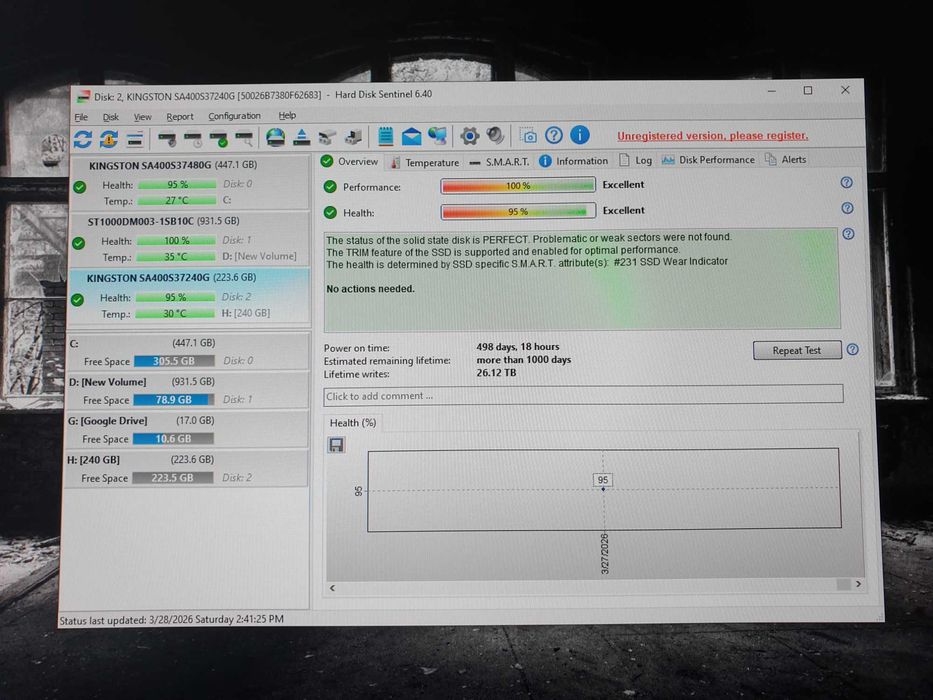Click the Status last updated status bar text
The width and height of the screenshot is (933, 700).
(171, 620)
